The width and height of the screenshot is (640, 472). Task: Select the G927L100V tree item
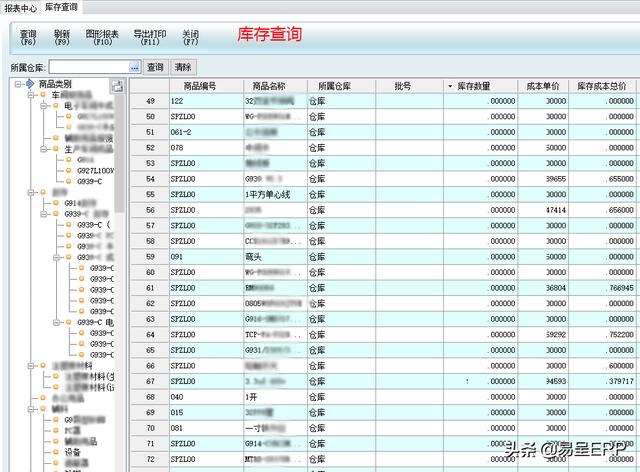click(x=96, y=171)
